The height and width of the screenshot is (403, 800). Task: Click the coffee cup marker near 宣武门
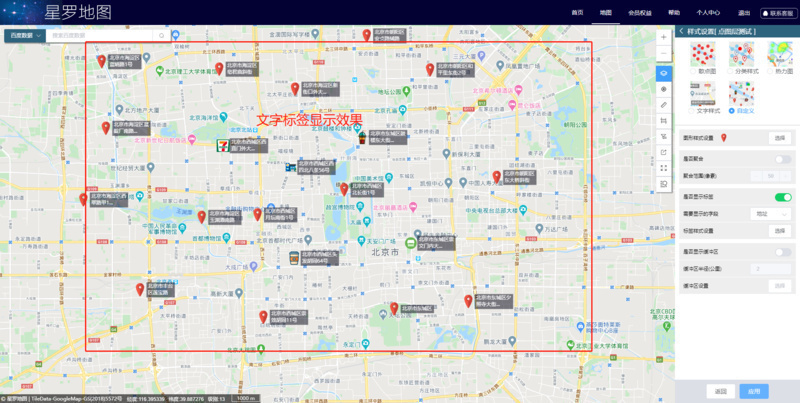pos(294,258)
